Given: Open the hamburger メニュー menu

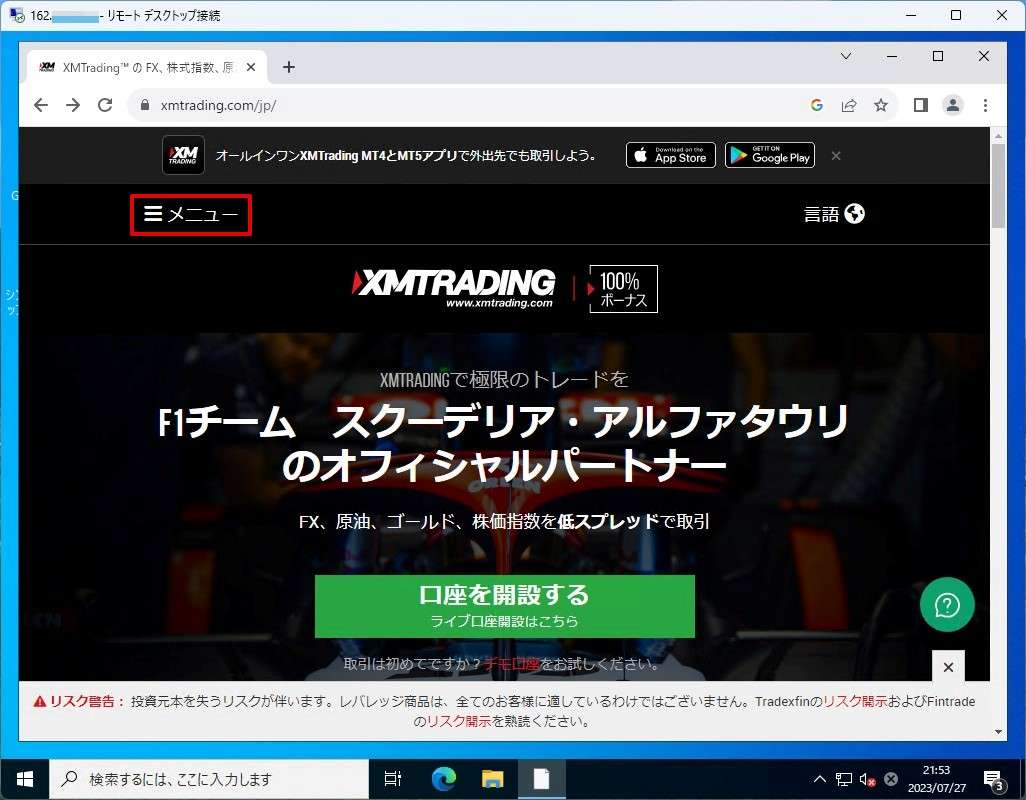Looking at the screenshot, I should click(x=190, y=214).
